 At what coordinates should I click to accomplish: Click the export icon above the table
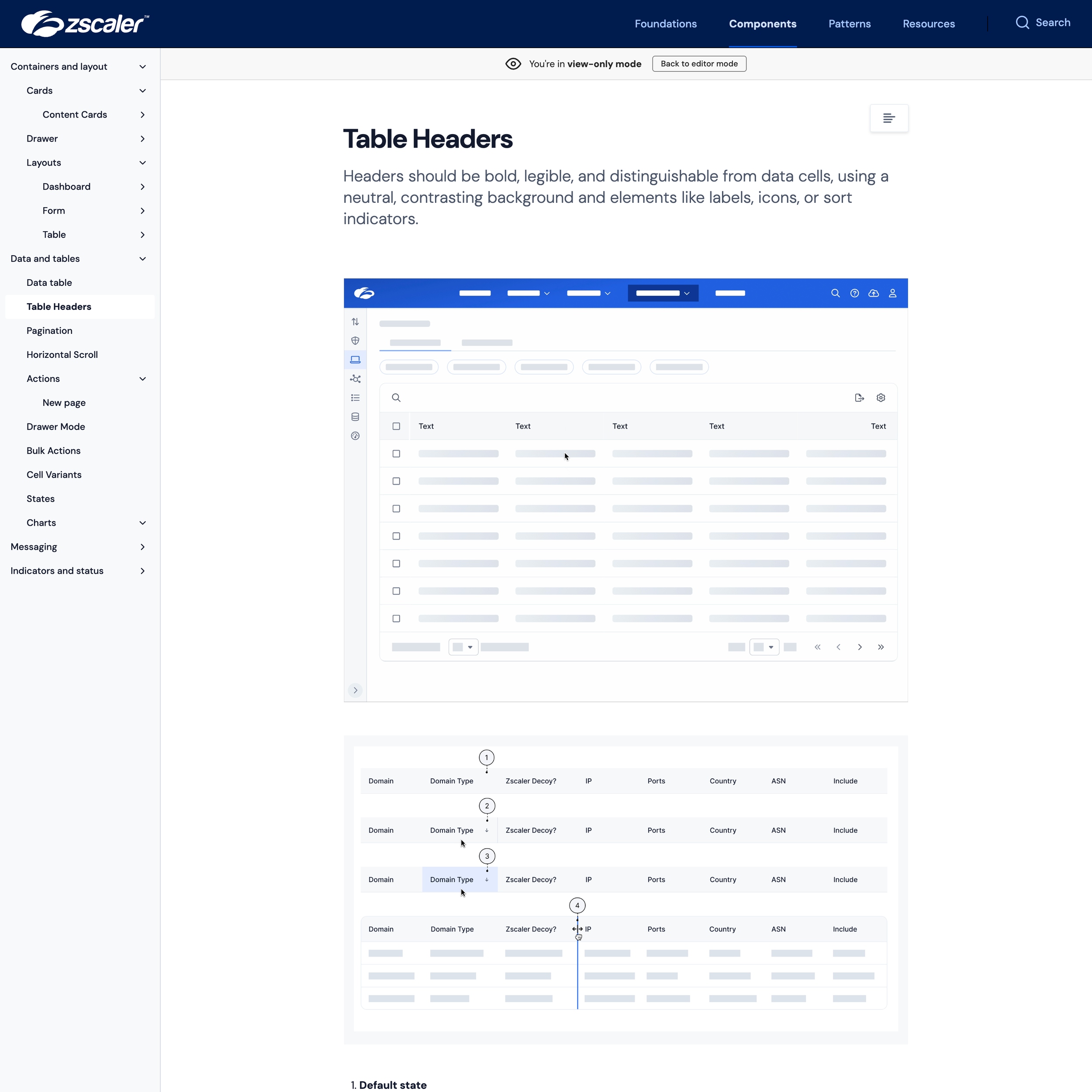[859, 398]
